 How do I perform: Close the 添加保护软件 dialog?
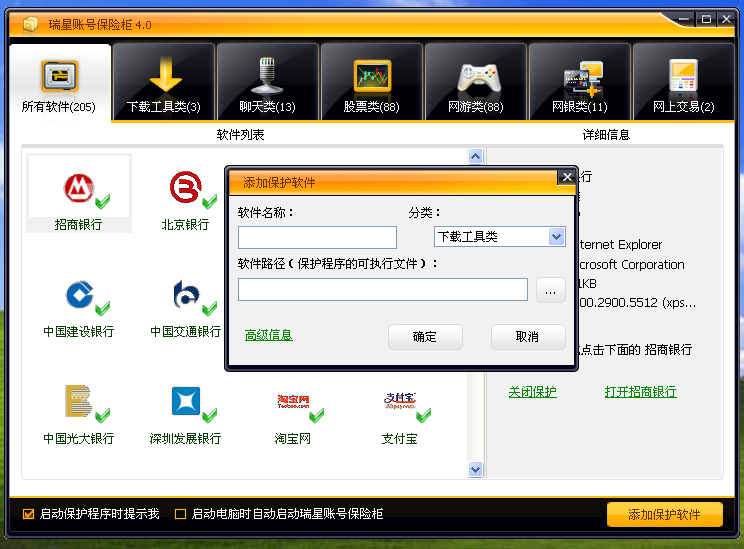pos(567,177)
